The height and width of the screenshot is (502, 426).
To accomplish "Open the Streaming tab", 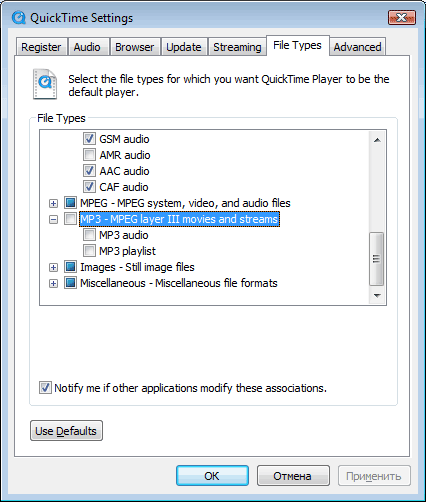I will coord(237,47).
